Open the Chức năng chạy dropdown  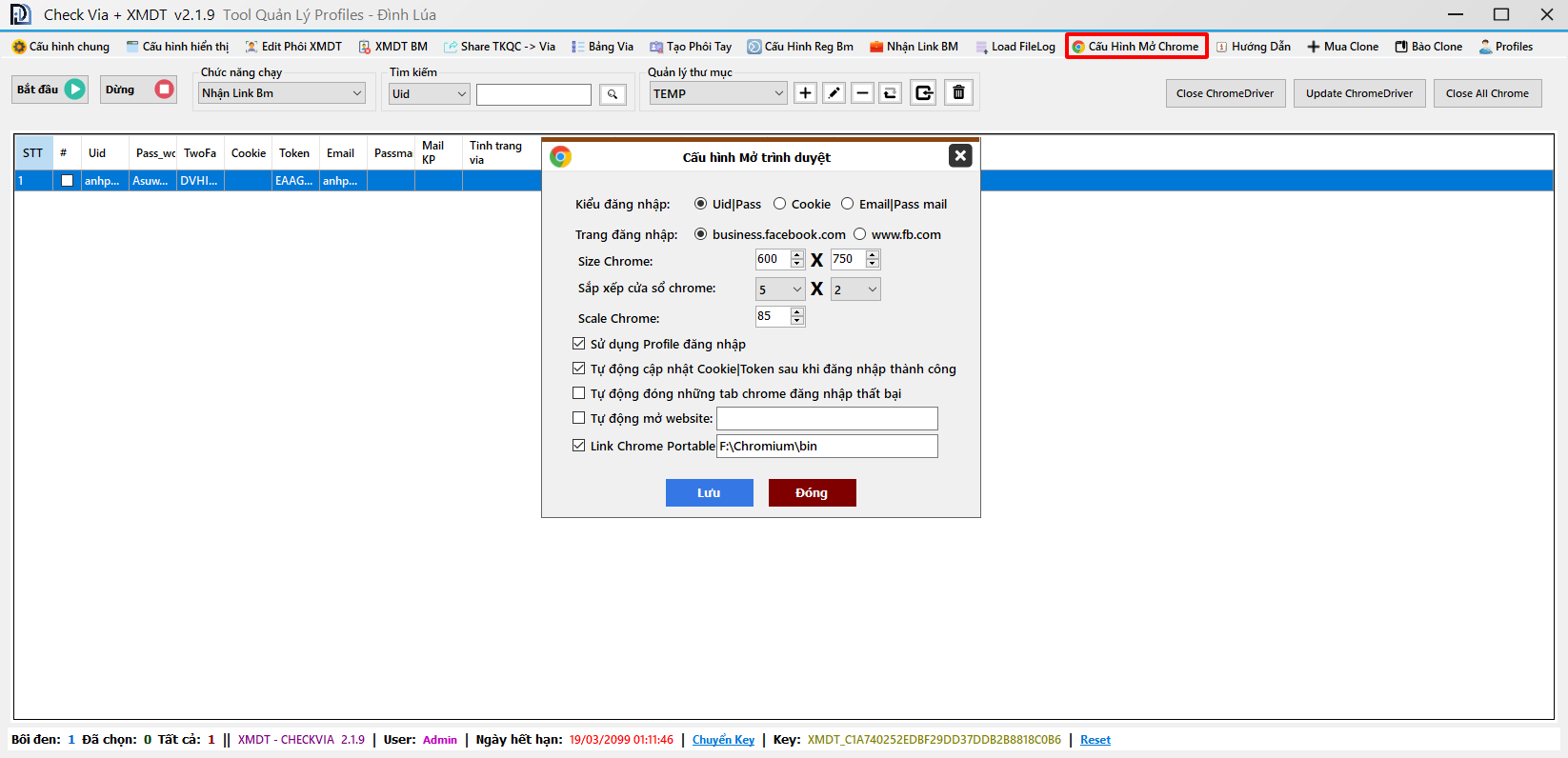282,93
